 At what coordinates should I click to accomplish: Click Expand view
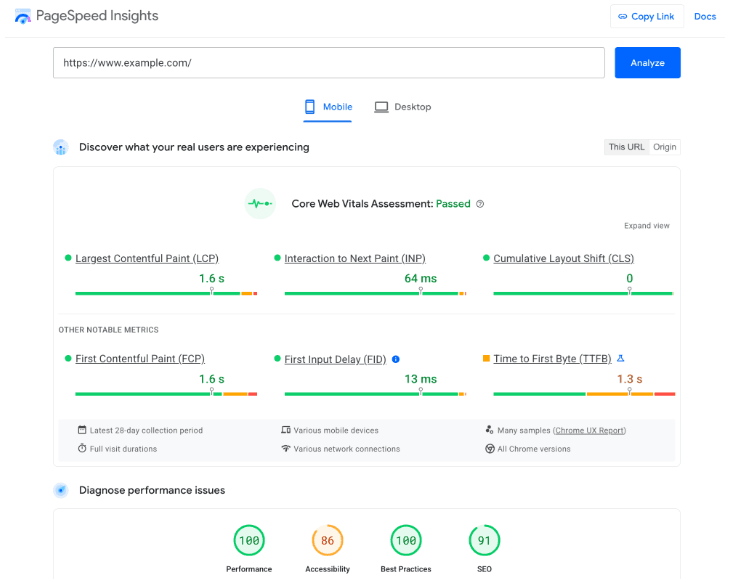pyautogui.click(x=646, y=226)
